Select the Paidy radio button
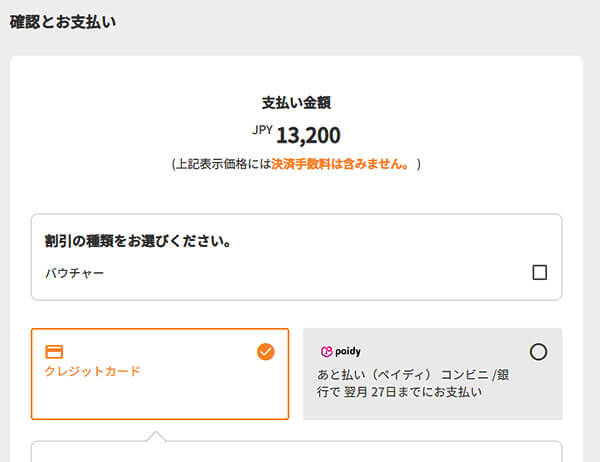This screenshot has height=462, width=600. click(x=538, y=352)
